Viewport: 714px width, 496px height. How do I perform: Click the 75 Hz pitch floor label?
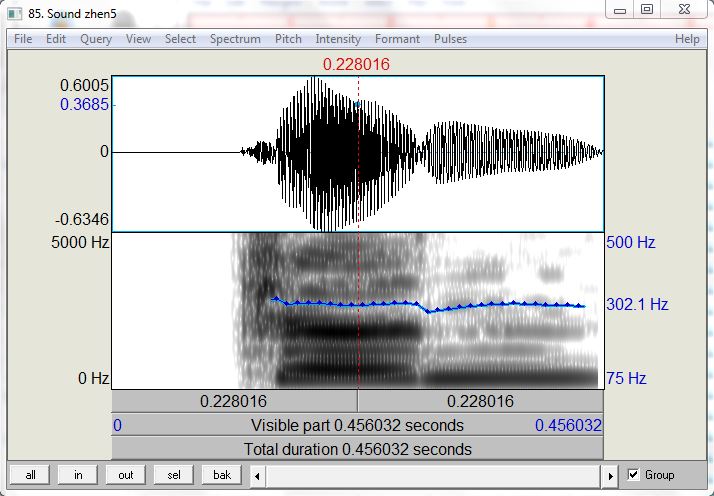tap(626, 378)
